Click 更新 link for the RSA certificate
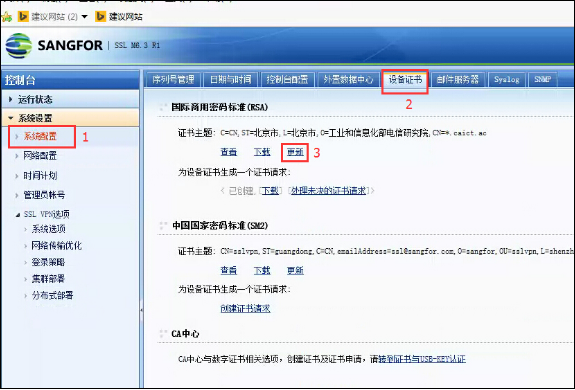 [x=295, y=152]
